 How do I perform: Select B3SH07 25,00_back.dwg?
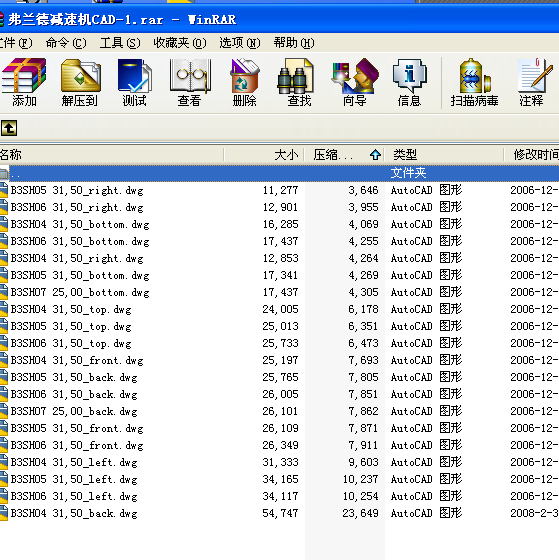point(74,411)
